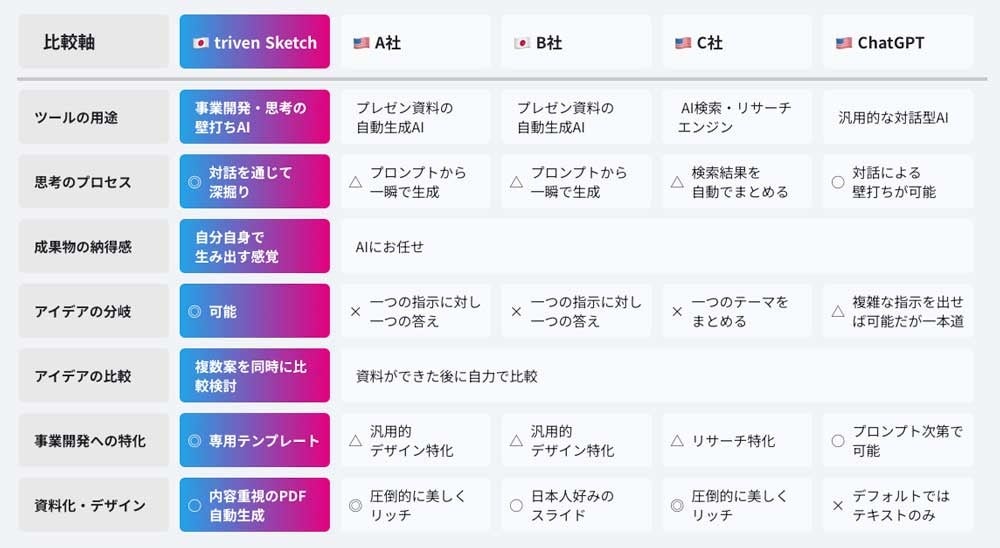The width and height of the screenshot is (1000, 548).
Task: Click the 思考のプロセス row label
Action: [x=94, y=182]
